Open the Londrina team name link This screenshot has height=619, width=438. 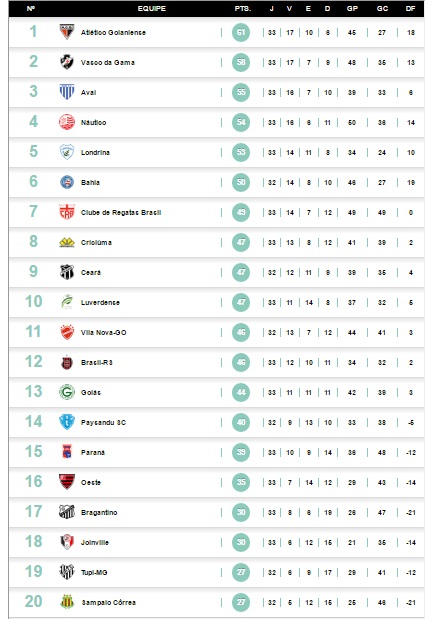[x=95, y=152]
